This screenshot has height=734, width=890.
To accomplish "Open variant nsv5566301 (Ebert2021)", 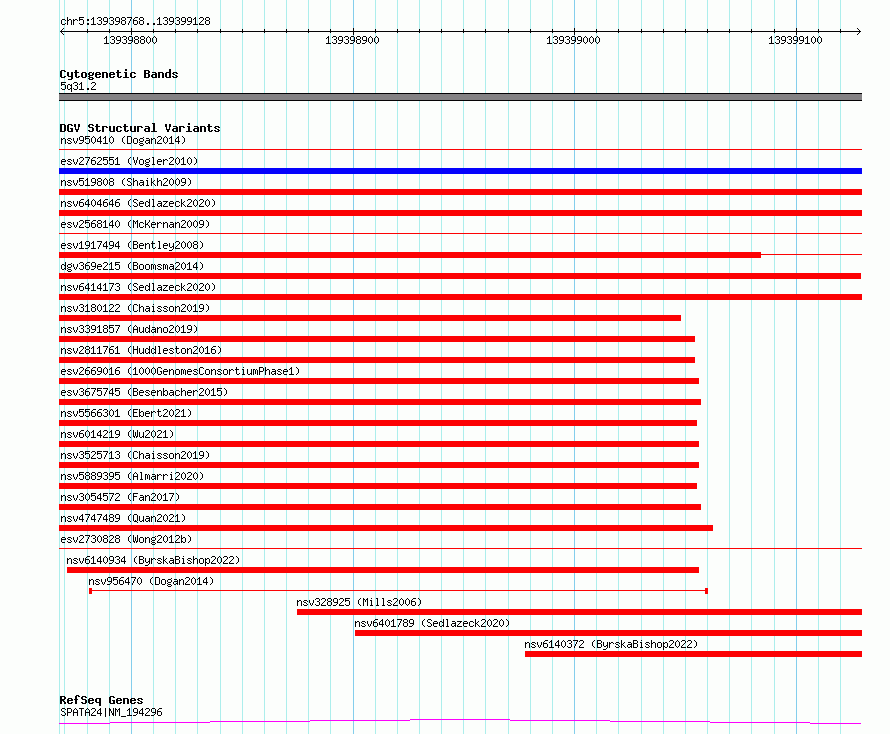I will (x=126, y=413).
